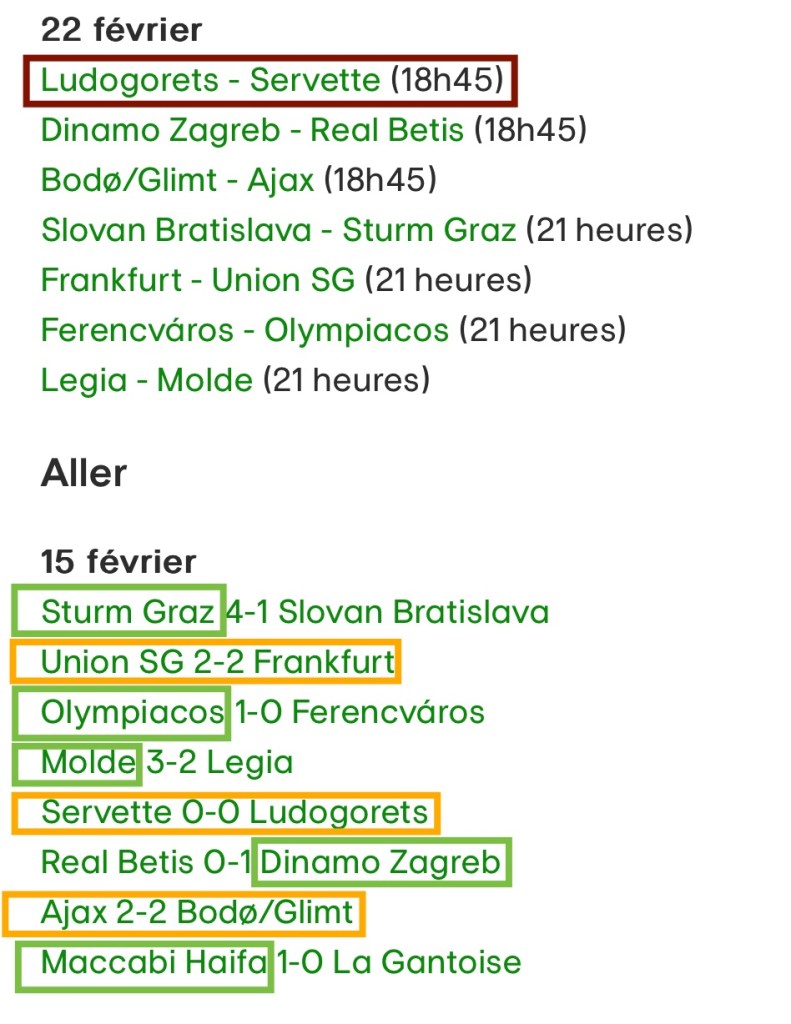Open the Ferencváros - Olympiacos fixture link
The image size is (791, 1024).
click(244, 330)
